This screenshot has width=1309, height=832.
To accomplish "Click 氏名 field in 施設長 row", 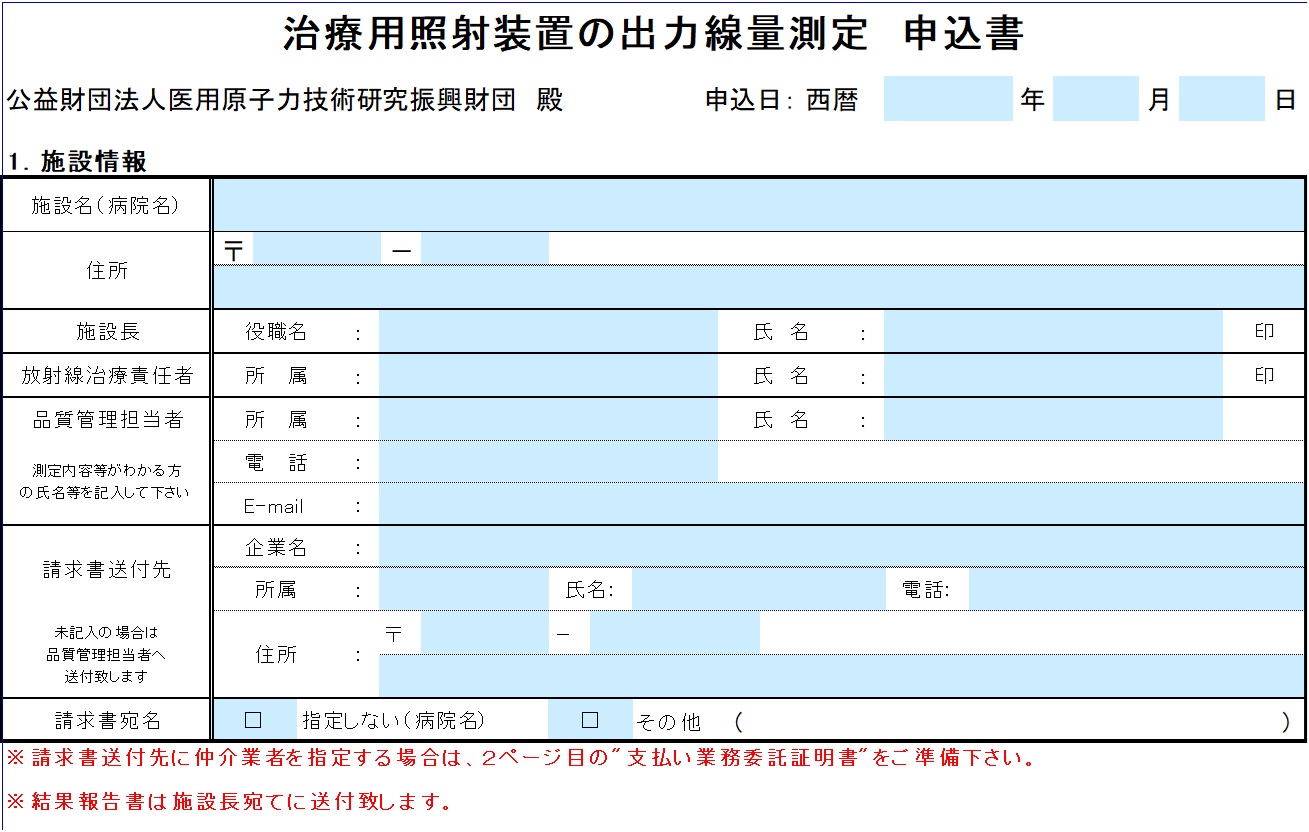I will click(x=1053, y=332).
